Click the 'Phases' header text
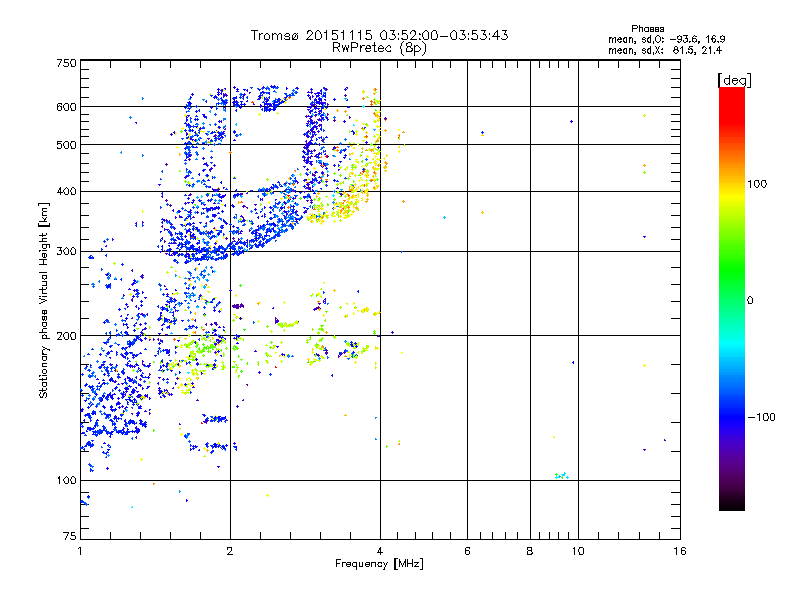Image resolution: width=800 pixels, height=600 pixels. pyautogui.click(x=647, y=29)
